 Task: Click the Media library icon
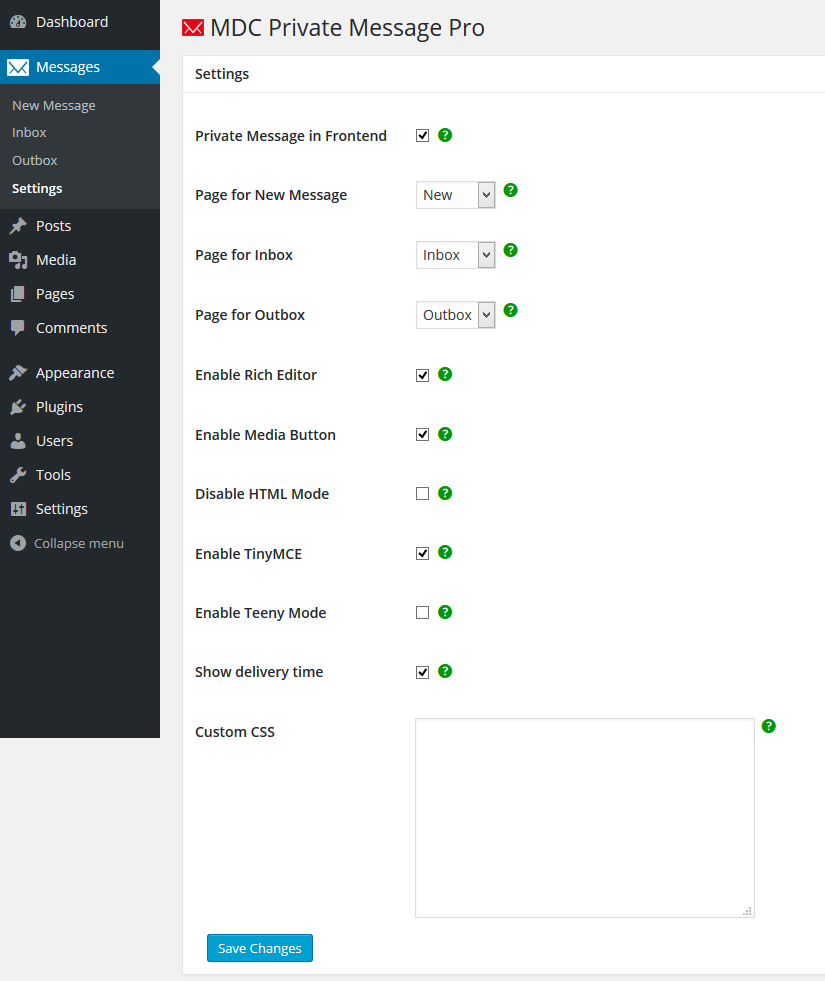[x=18, y=260]
